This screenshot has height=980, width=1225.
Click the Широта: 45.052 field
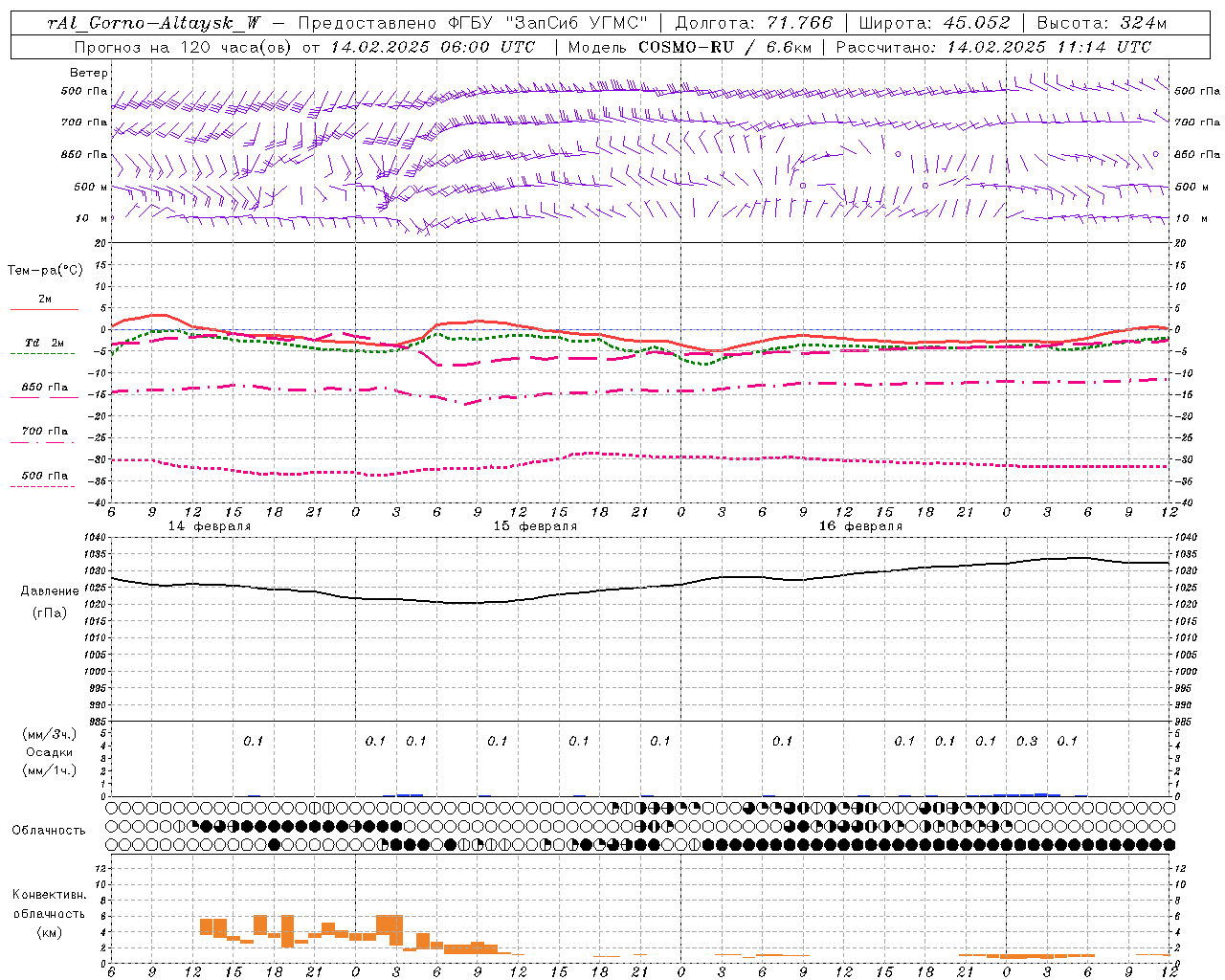click(x=934, y=23)
